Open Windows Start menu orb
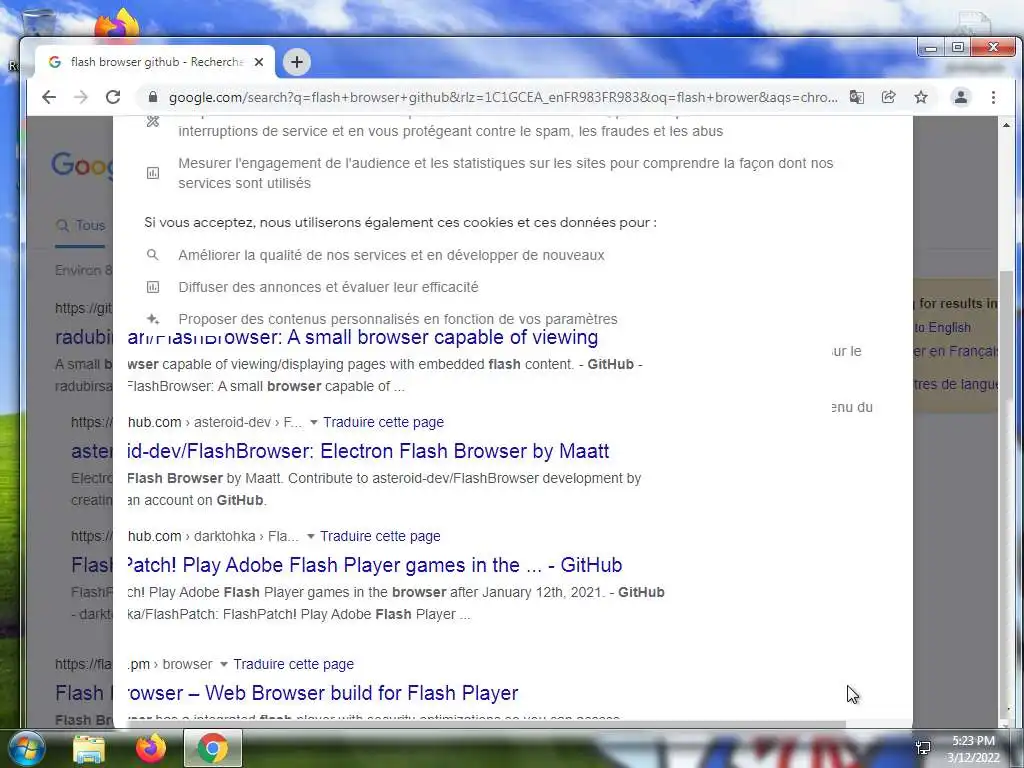This screenshot has width=1024, height=768. pyautogui.click(x=26, y=748)
